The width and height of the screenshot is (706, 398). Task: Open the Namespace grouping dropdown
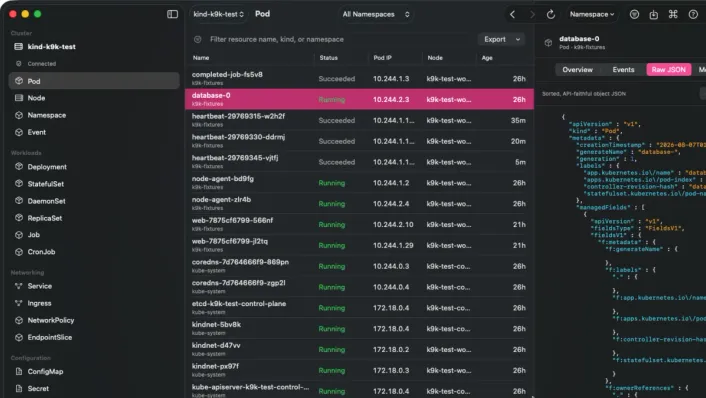[x=592, y=14]
